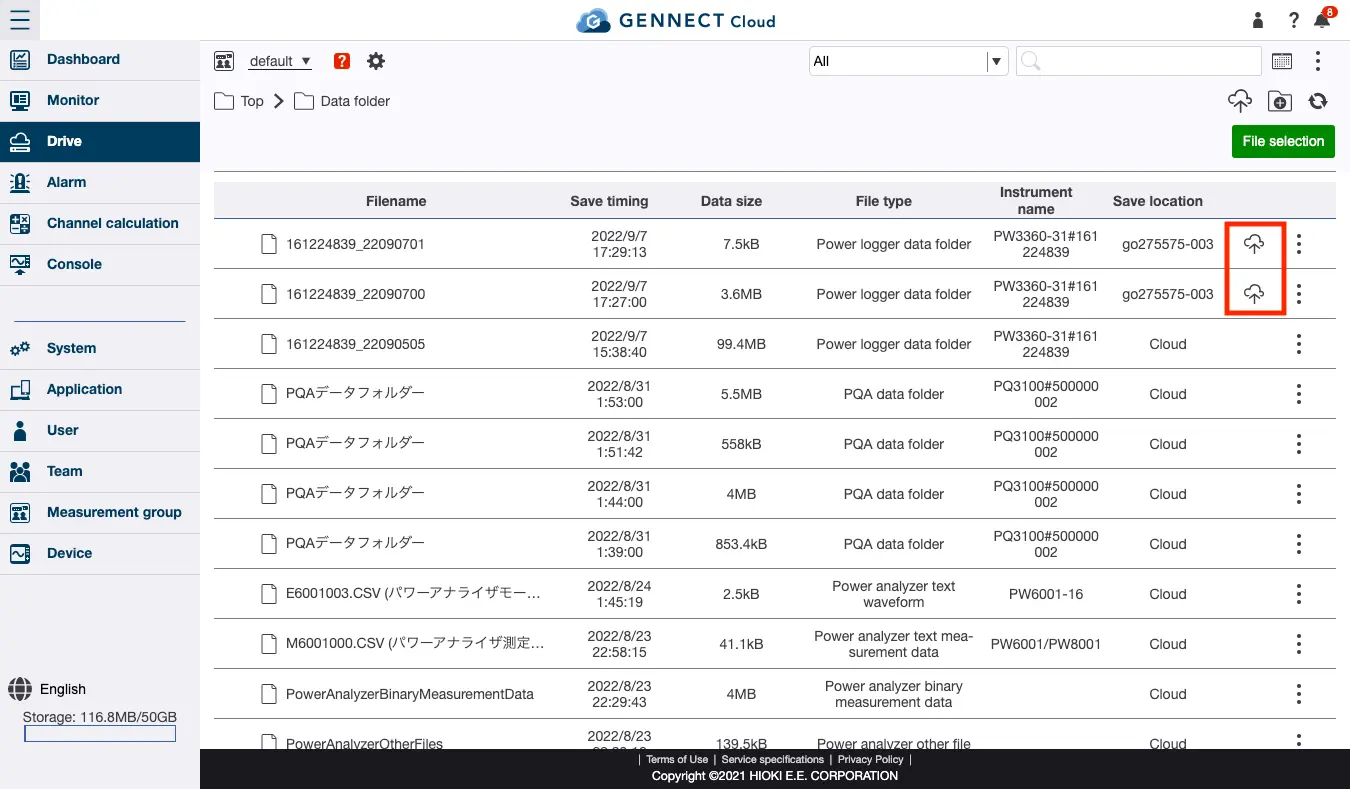Open the Service specifications link

point(773,760)
